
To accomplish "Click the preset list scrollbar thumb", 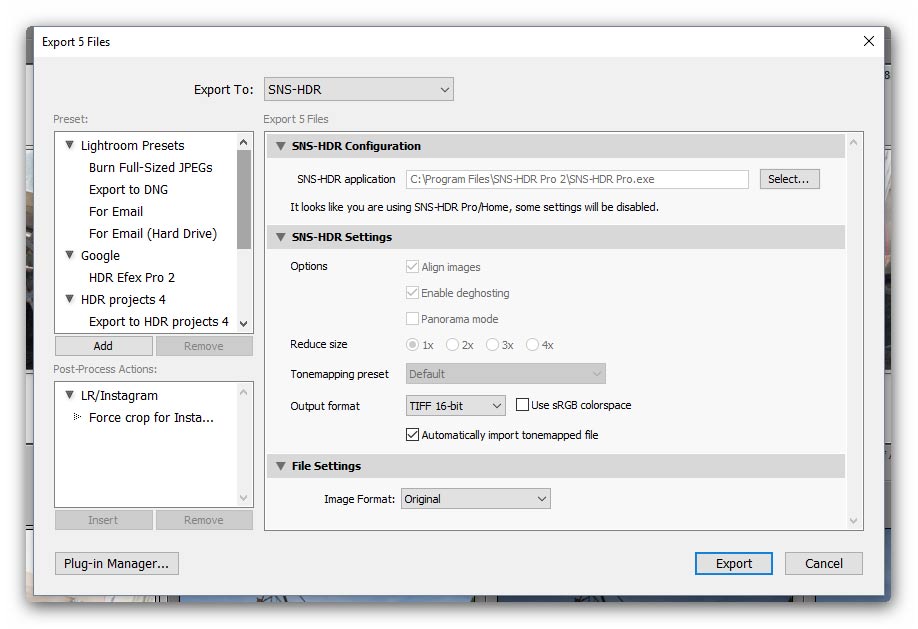I will point(244,200).
